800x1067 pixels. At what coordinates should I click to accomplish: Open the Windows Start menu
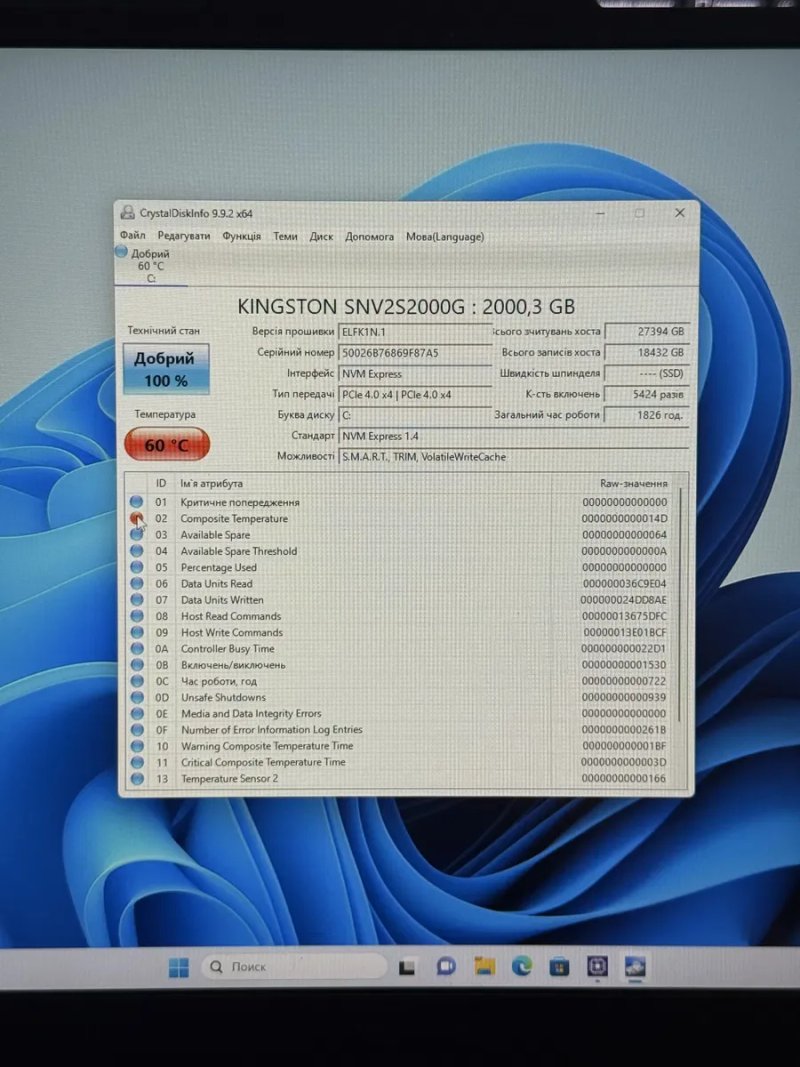tap(178, 967)
